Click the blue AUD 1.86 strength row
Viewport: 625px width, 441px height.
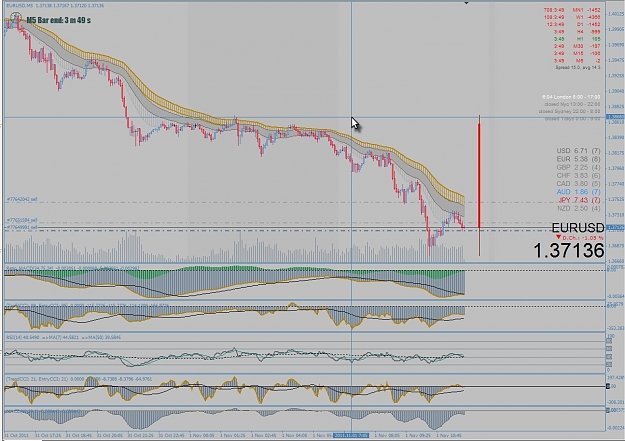578,192
